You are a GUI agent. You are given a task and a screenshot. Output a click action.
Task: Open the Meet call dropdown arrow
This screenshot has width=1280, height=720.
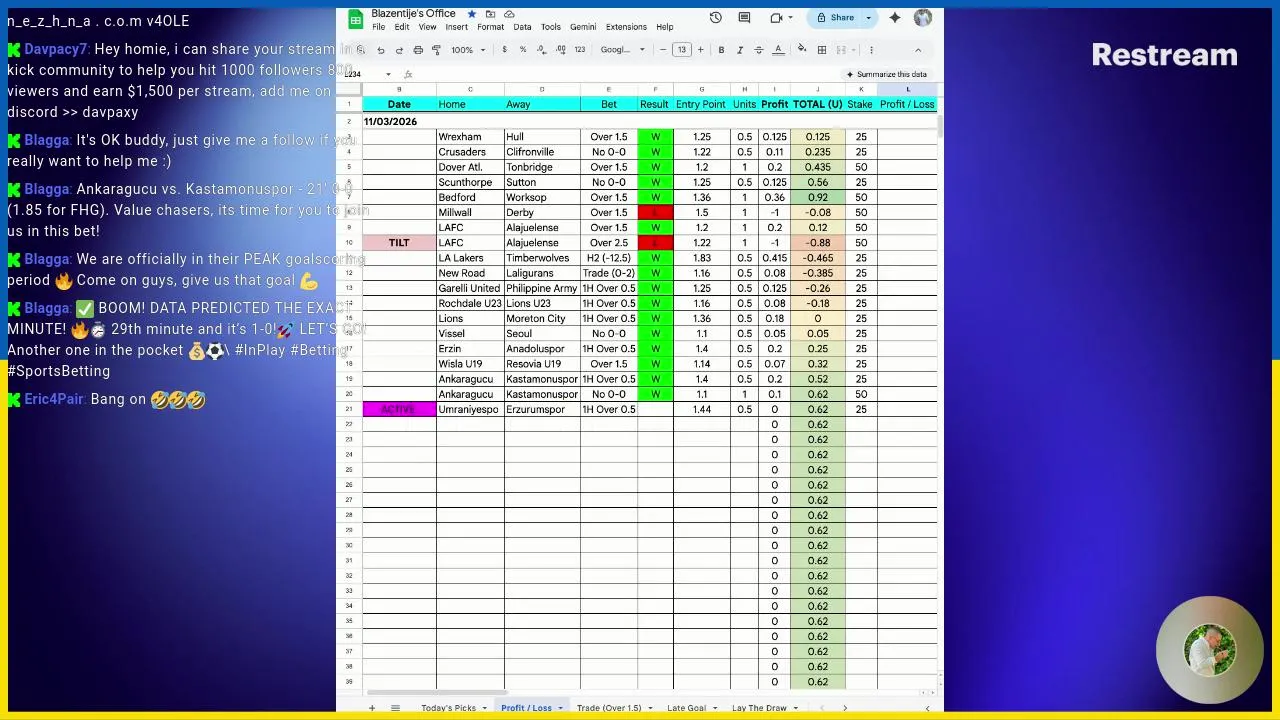[790, 18]
